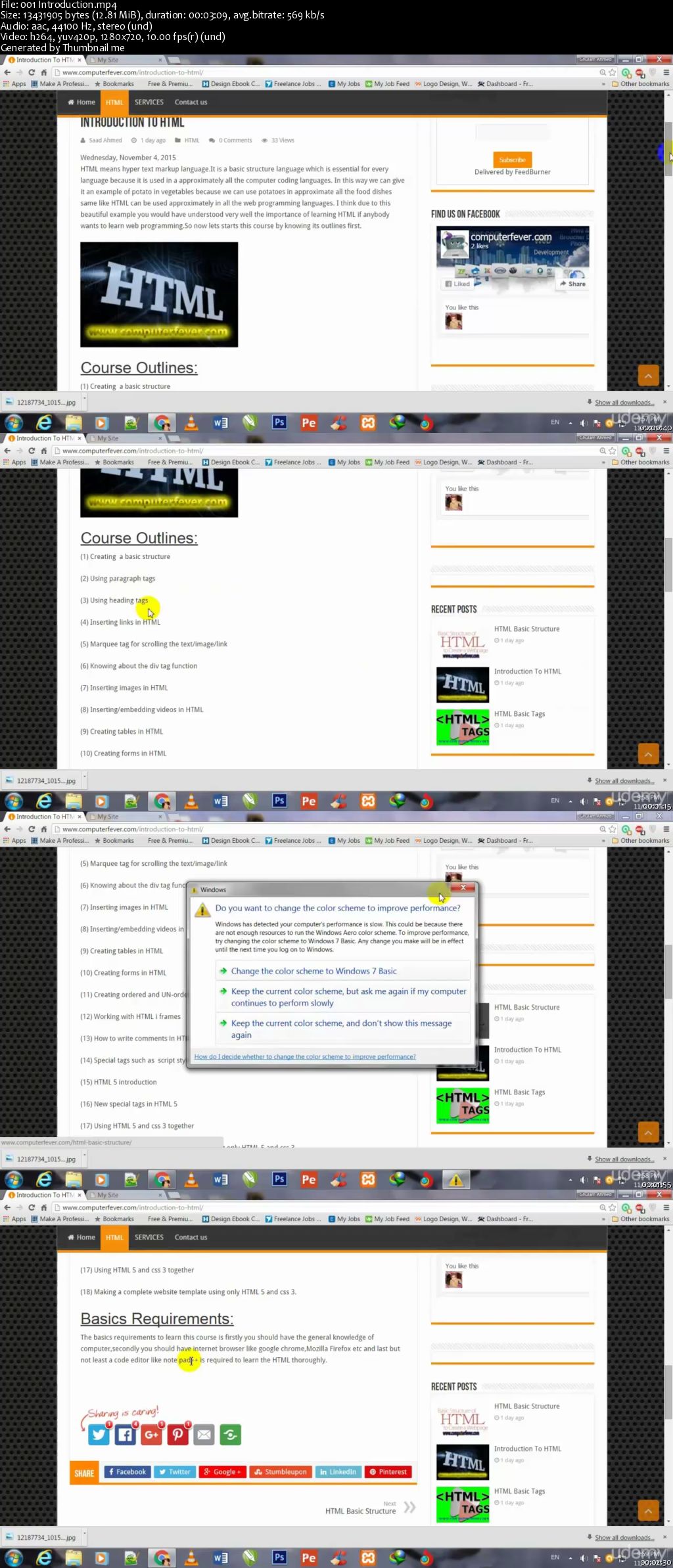
Task: Click the Liked button on the Facebook widget
Action: [457, 284]
